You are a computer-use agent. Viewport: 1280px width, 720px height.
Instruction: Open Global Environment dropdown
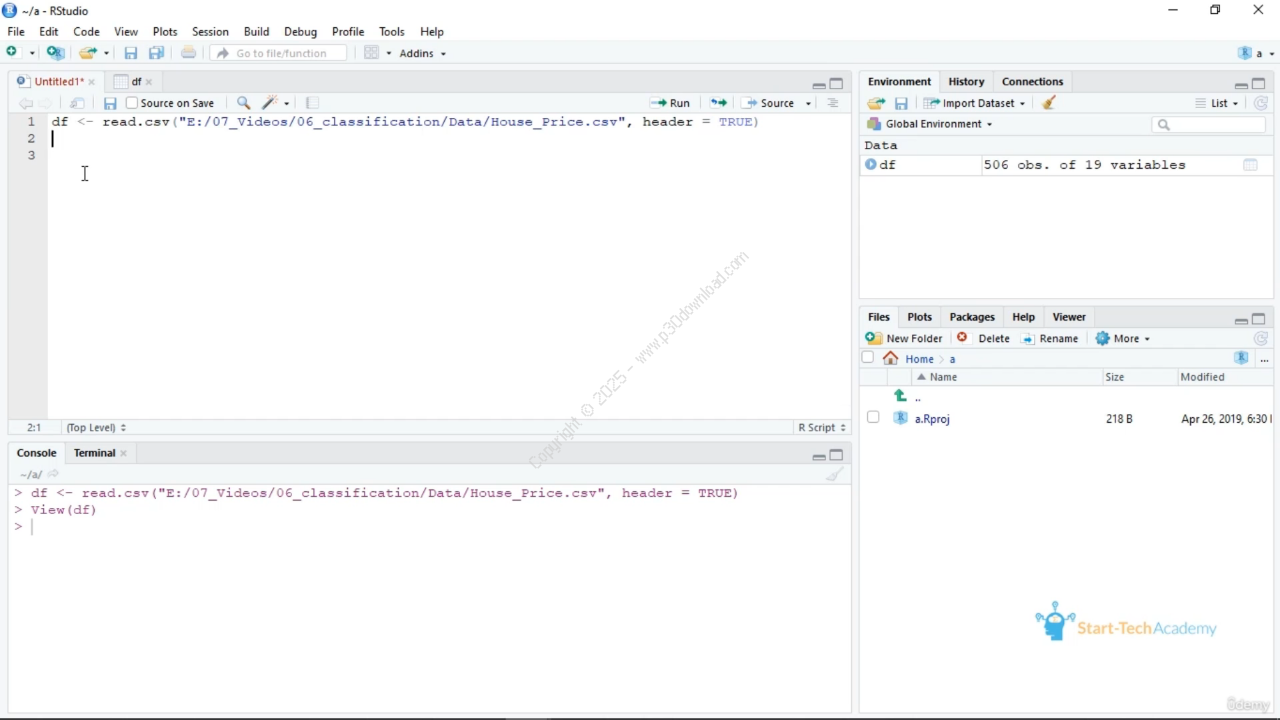coord(930,124)
